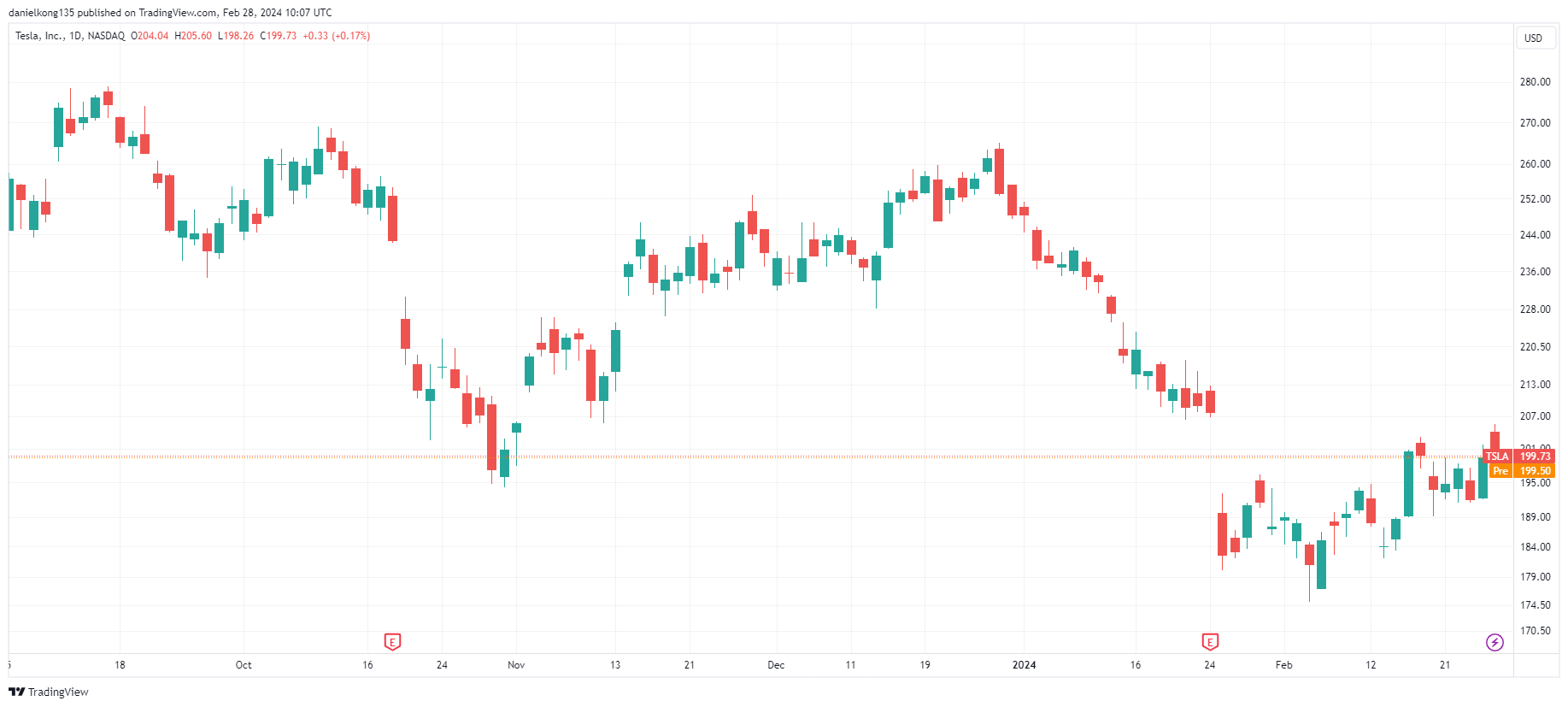Click the 2024 label on time axis
Viewport: 1568px width, 707px height.
1024,665
